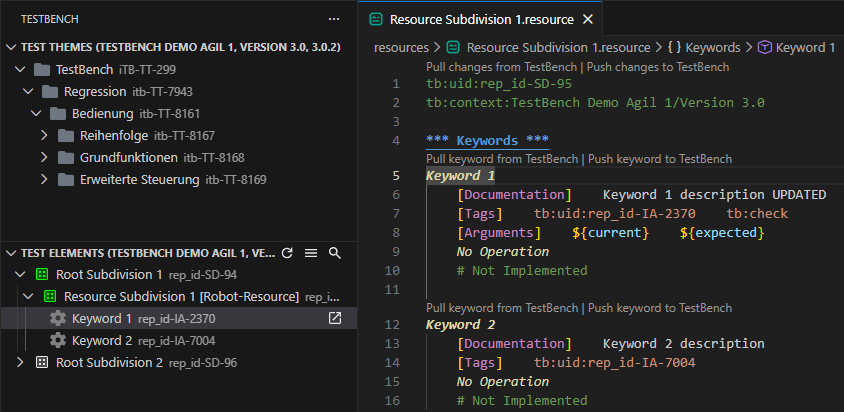This screenshot has height=412, width=844.
Task: Search in the Test Elements view
Action: 335,253
